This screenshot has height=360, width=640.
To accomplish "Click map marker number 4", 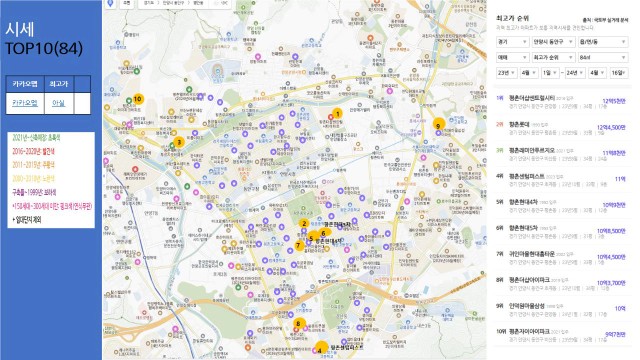I will pyautogui.click(x=321, y=349).
